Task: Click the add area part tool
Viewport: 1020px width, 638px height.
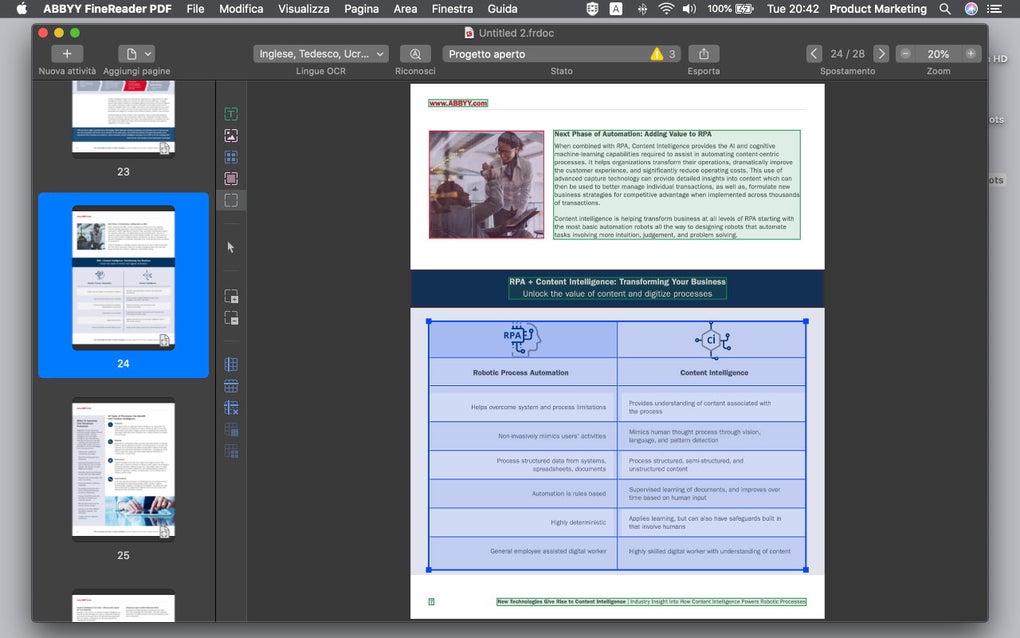Action: tap(231, 297)
